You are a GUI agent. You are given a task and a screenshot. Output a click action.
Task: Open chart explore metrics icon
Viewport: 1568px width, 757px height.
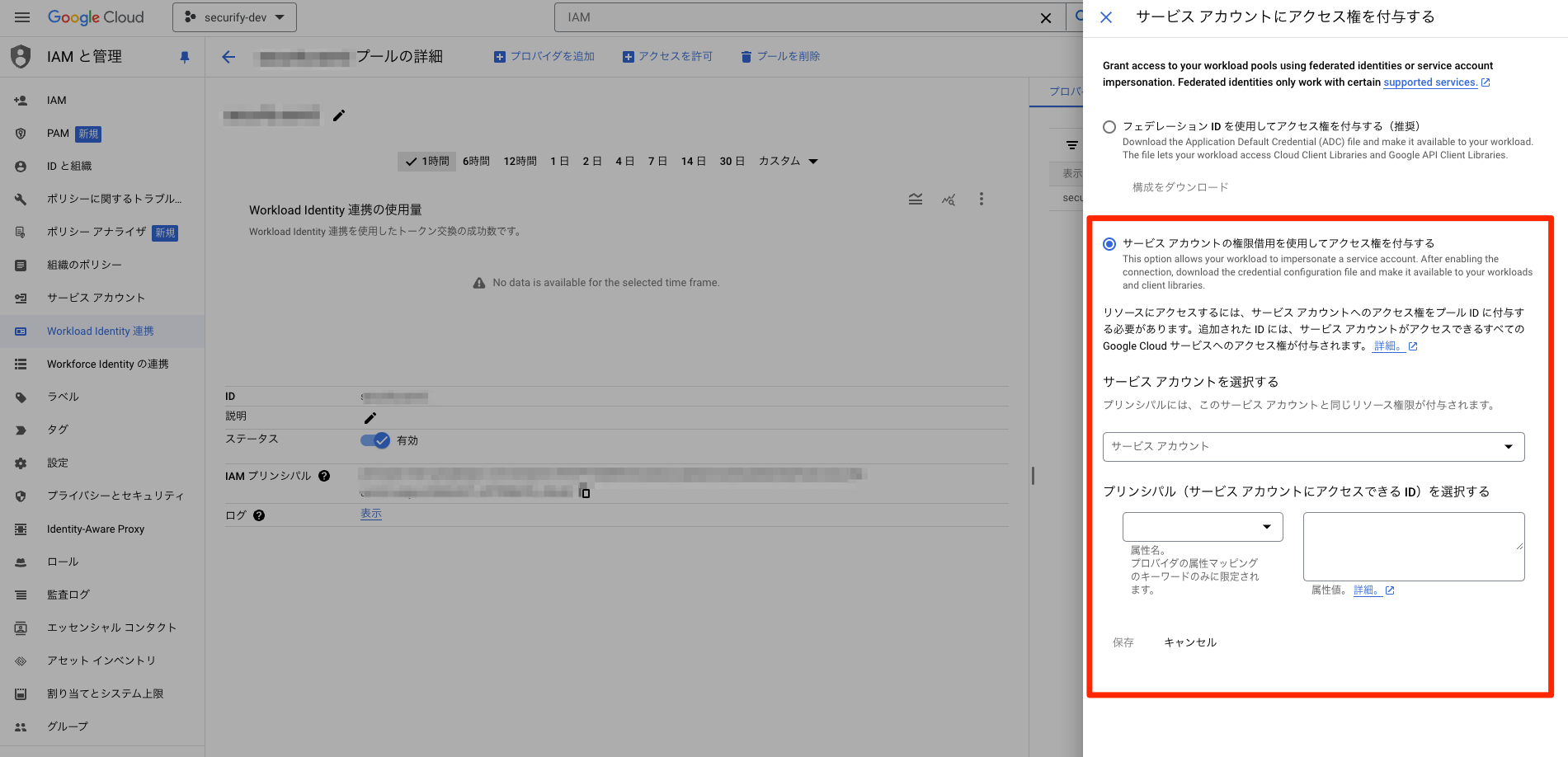coord(949,199)
